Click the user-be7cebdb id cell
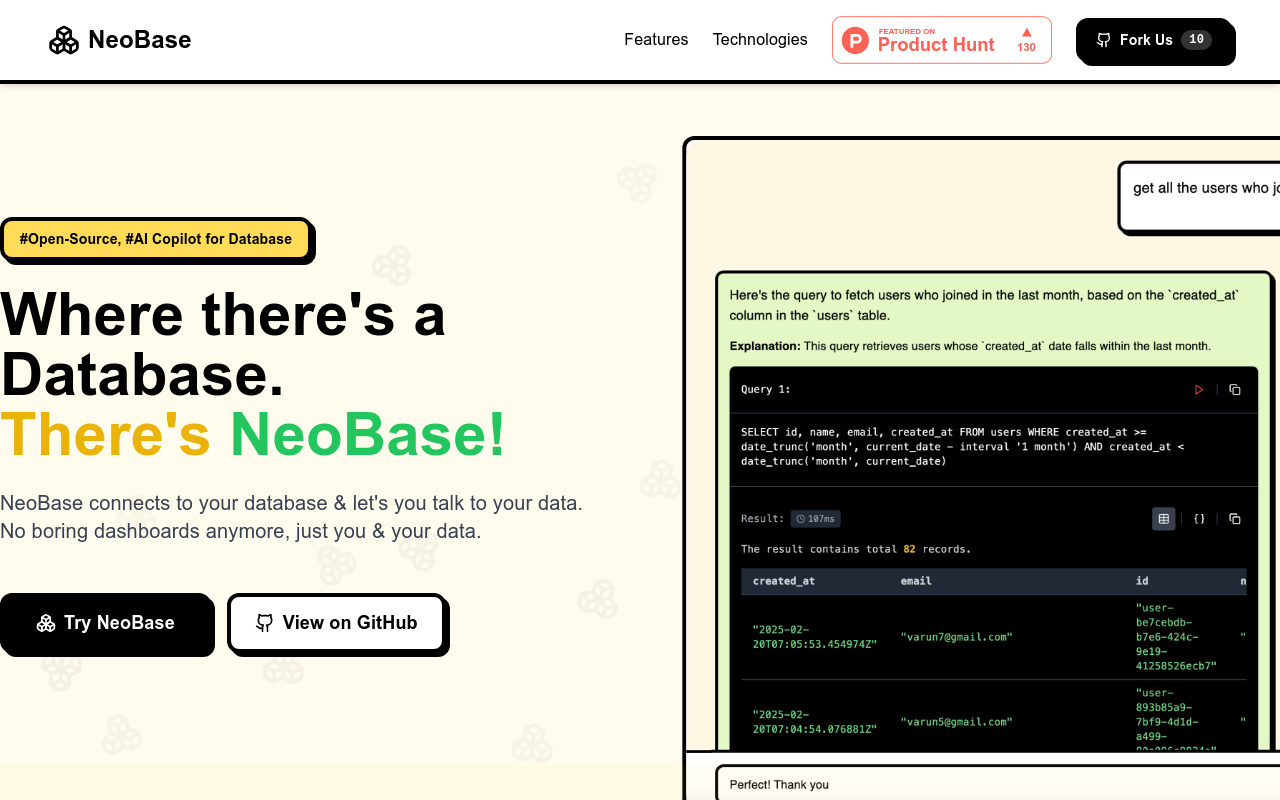Screen dimensions: 1280x800 [1176, 637]
